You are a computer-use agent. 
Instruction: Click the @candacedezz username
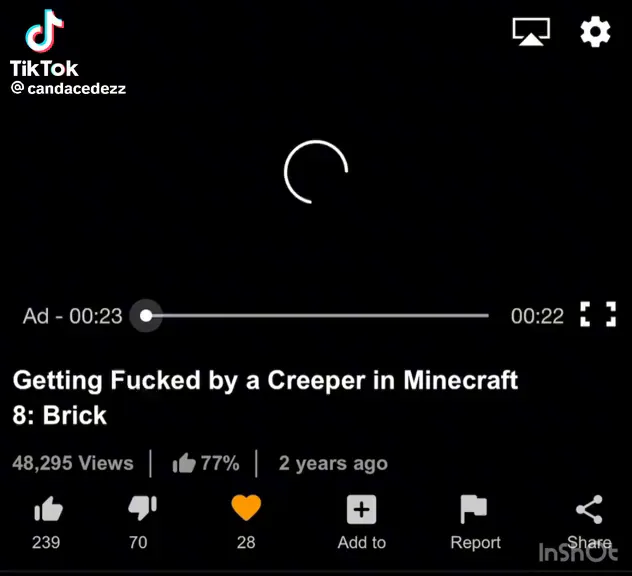69,88
